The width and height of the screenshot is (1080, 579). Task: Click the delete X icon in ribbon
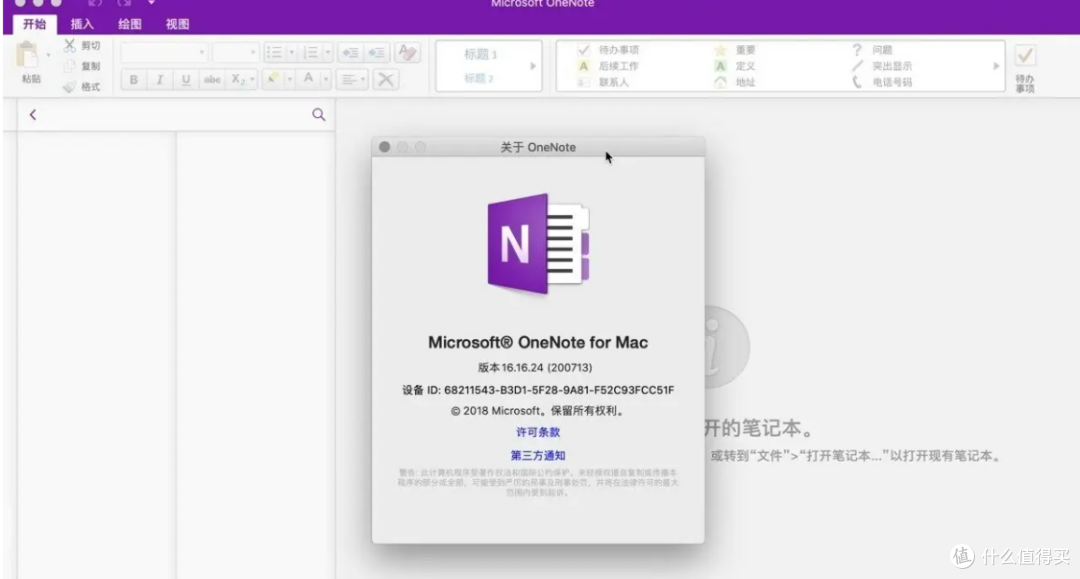[386, 79]
